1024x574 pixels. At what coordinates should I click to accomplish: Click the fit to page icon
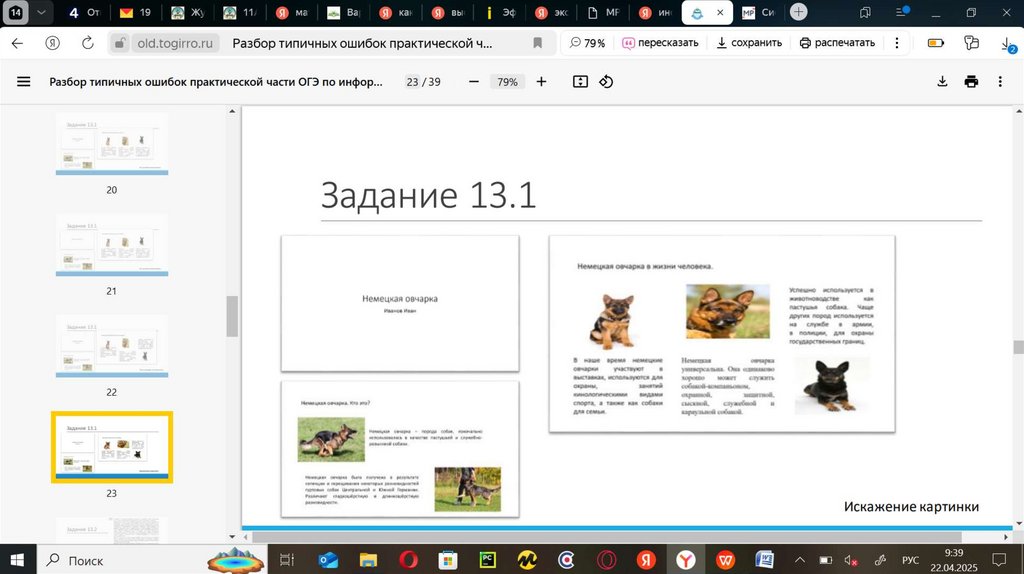(580, 82)
